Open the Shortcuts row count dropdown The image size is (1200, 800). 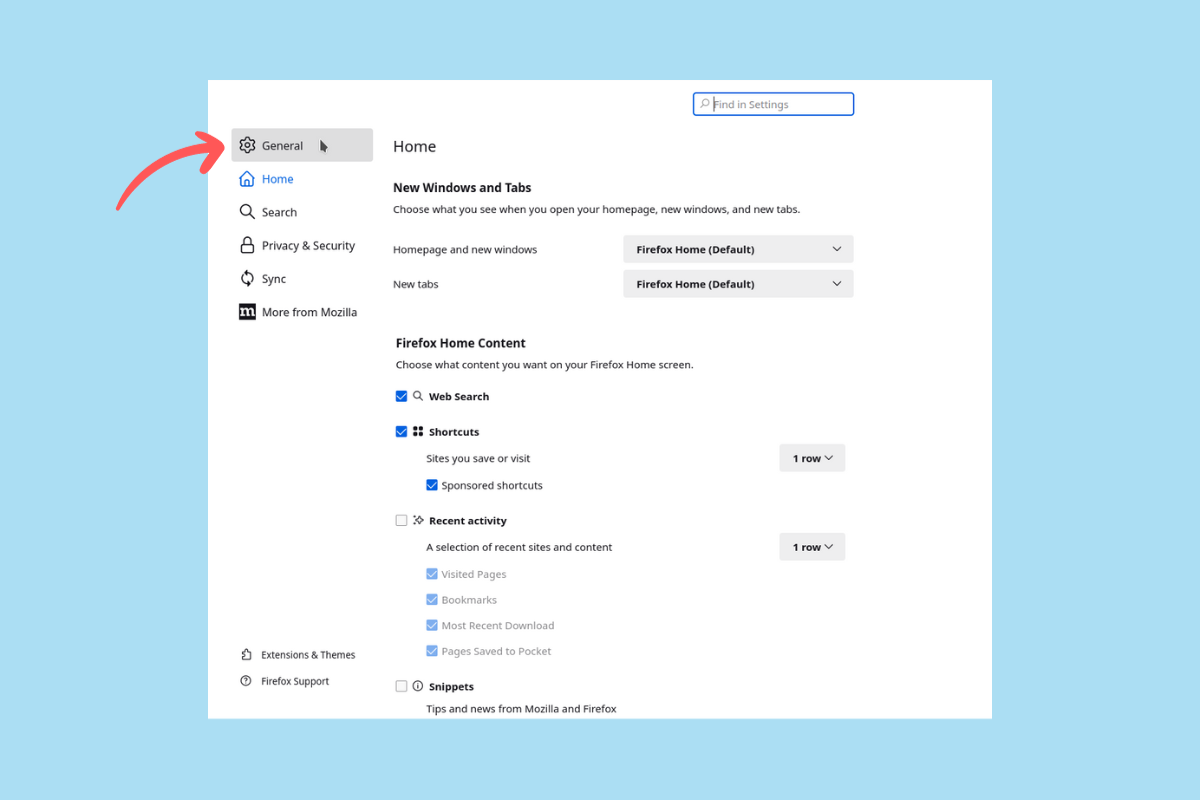tap(811, 457)
